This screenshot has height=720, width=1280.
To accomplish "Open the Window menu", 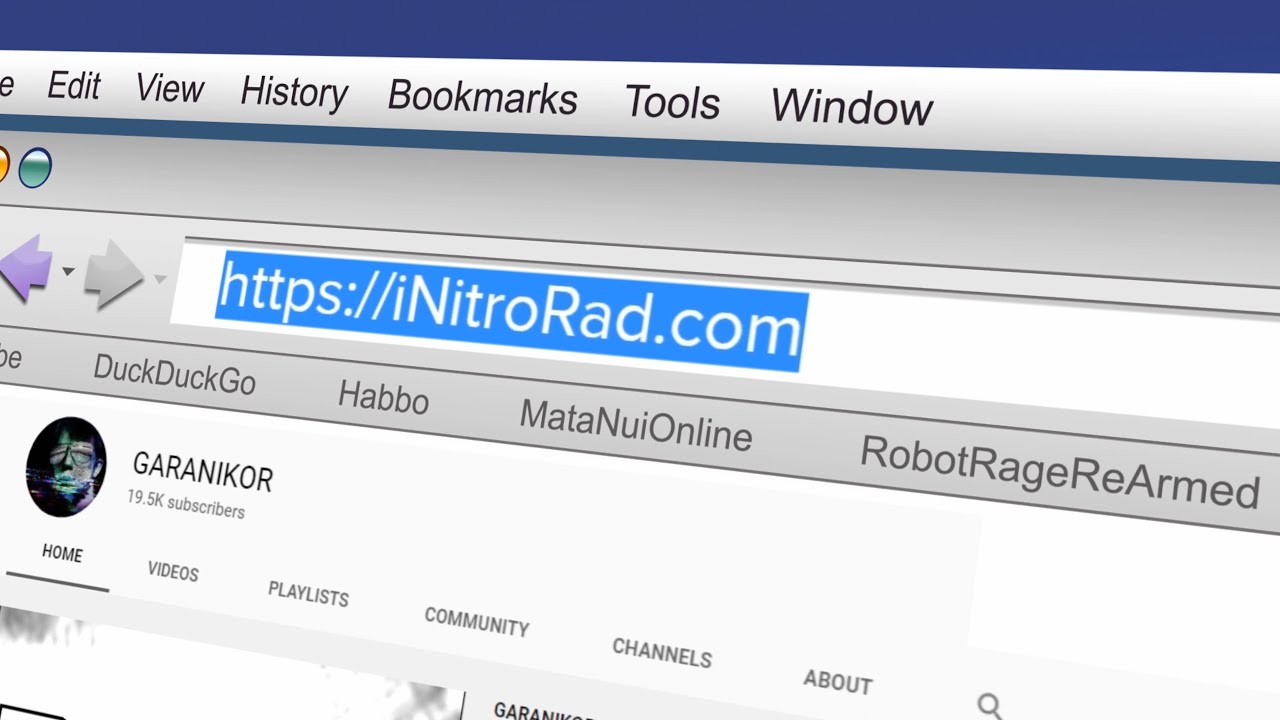I will click(x=851, y=107).
